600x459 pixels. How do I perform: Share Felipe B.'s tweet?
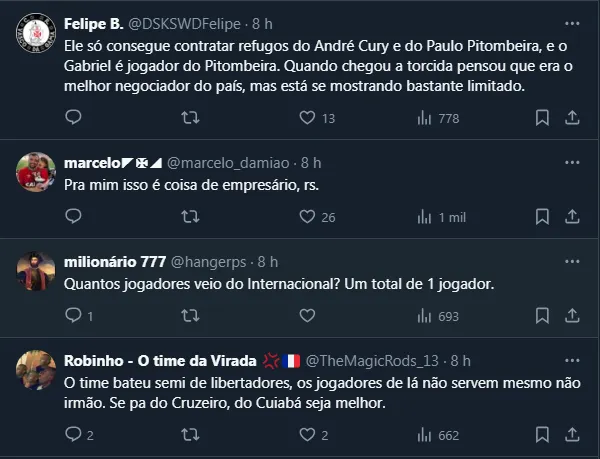[x=573, y=118]
